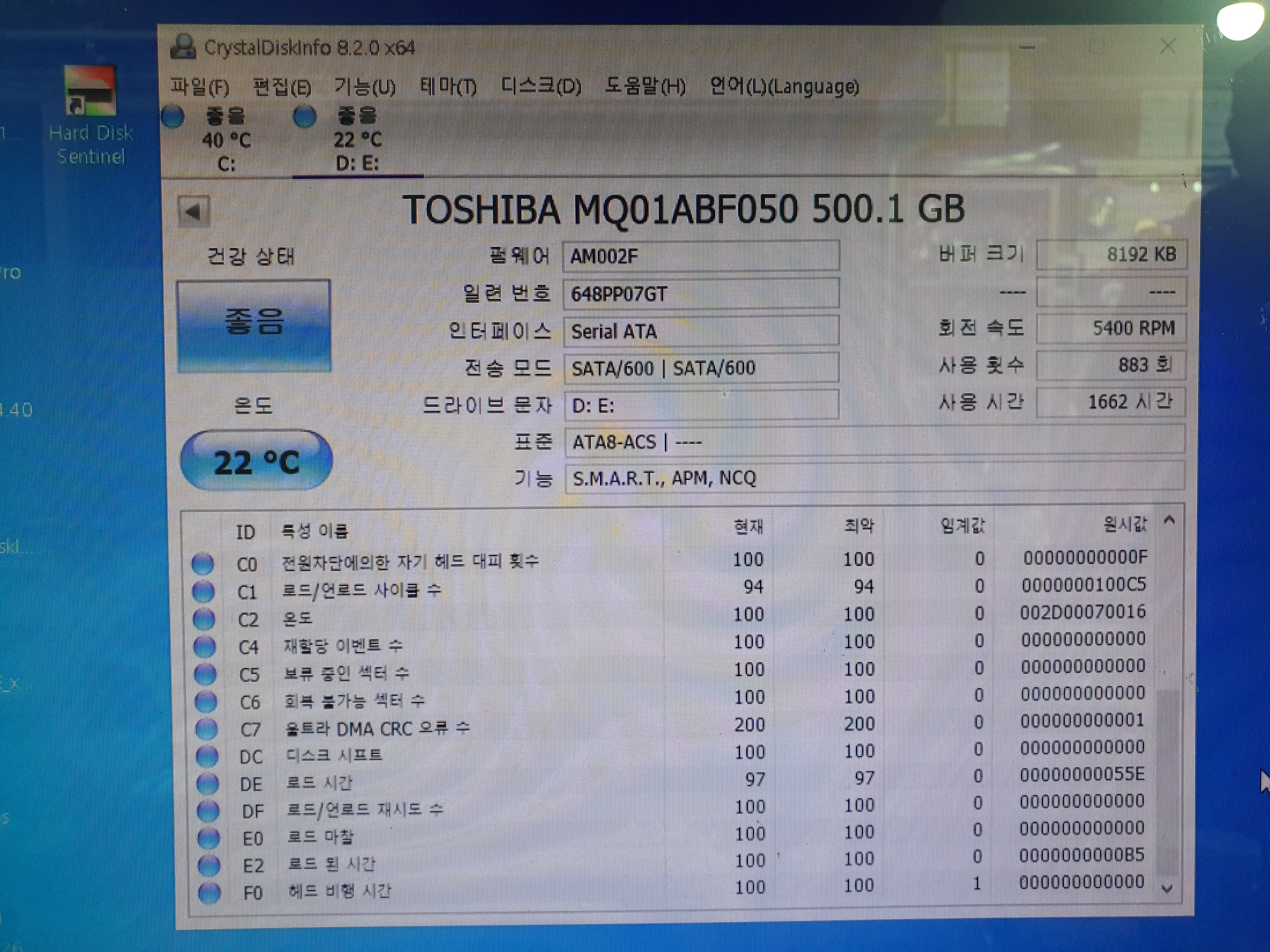
Task: Click the status circle of row C0
Action: tap(203, 564)
